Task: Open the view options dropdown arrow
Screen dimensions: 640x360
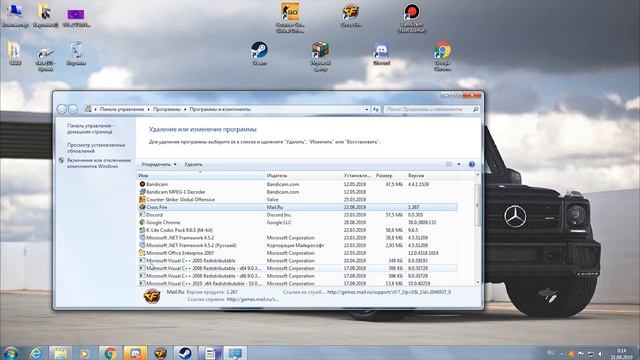Action: click(459, 164)
